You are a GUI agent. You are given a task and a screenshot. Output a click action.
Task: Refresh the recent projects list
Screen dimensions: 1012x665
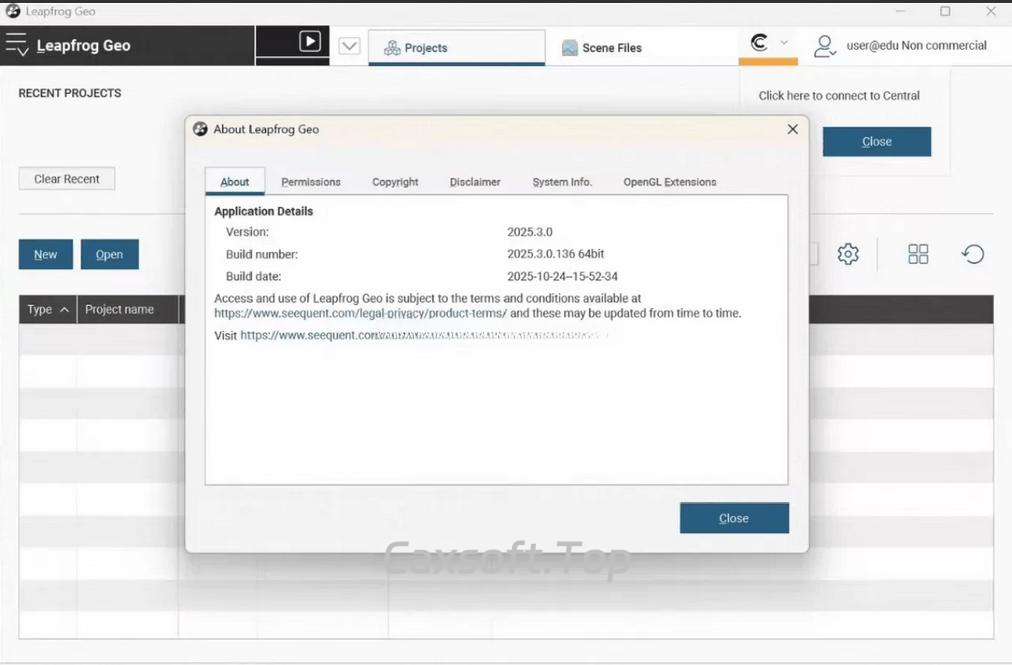tap(972, 254)
